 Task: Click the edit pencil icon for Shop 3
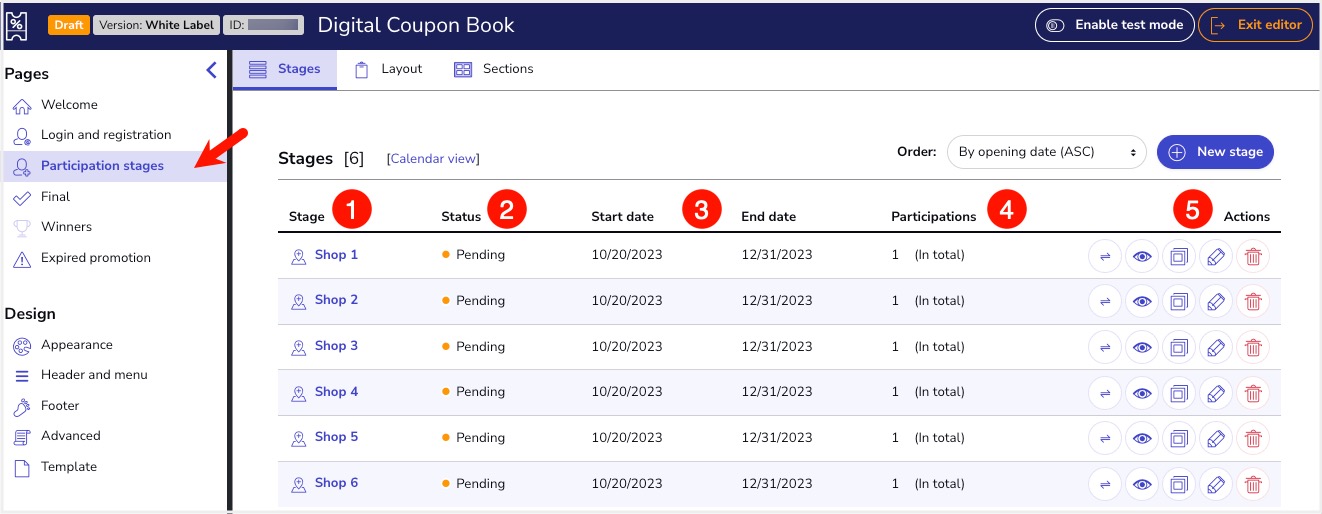(x=1215, y=347)
